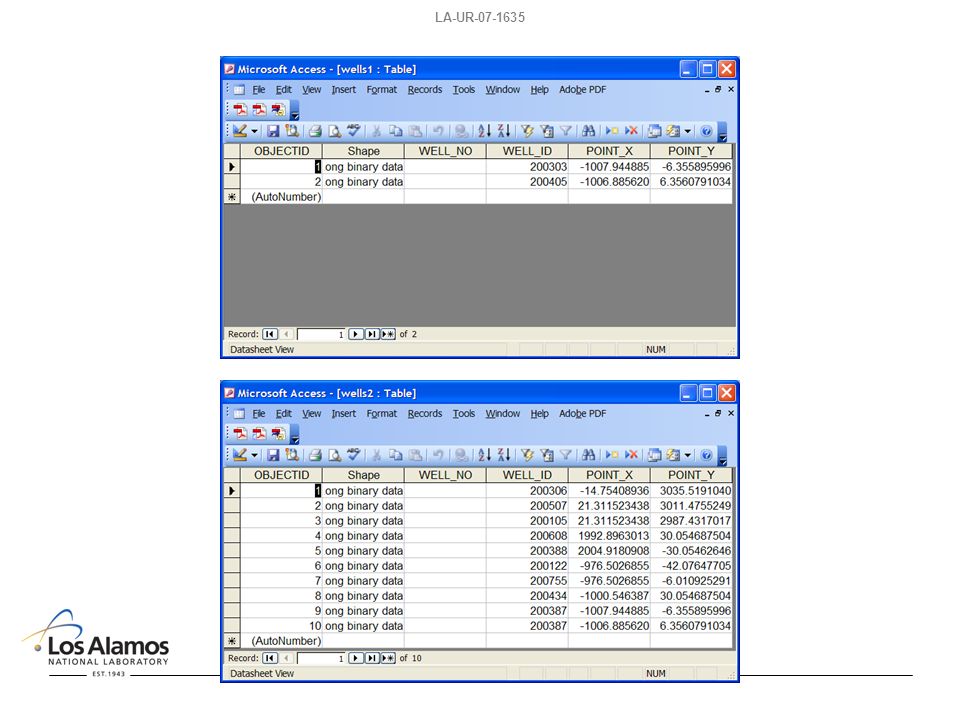The height and width of the screenshot is (720, 960).
Task: Click Print icon in wells1 toolbar
Action: [x=315, y=131]
